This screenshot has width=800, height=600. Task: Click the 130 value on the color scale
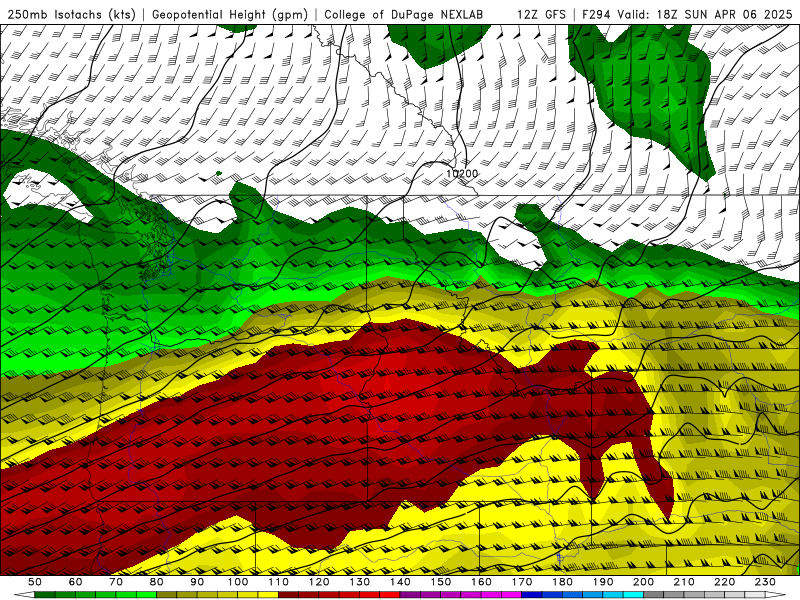pos(360,582)
